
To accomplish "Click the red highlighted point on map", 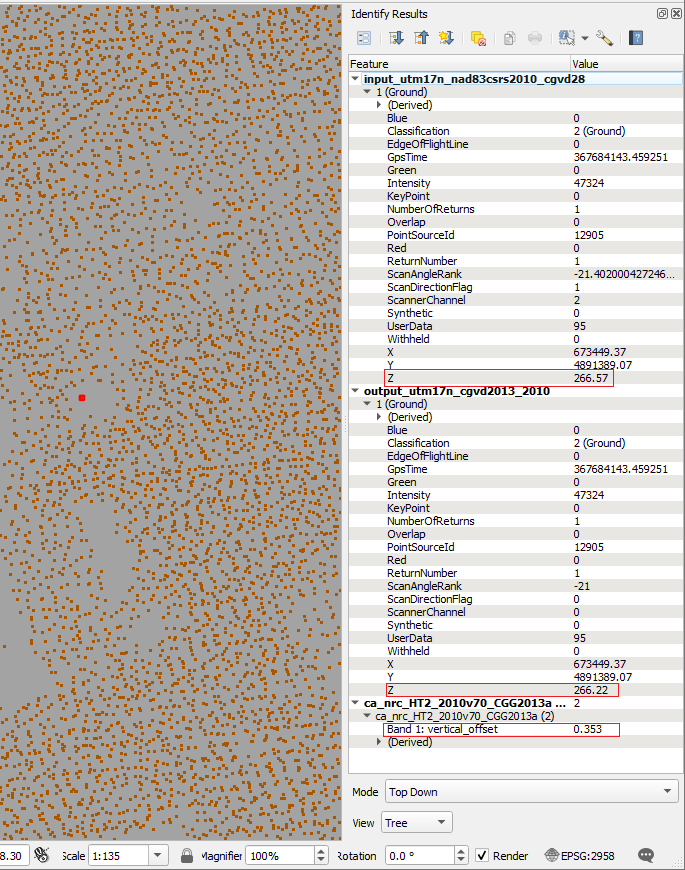I will [x=82, y=398].
